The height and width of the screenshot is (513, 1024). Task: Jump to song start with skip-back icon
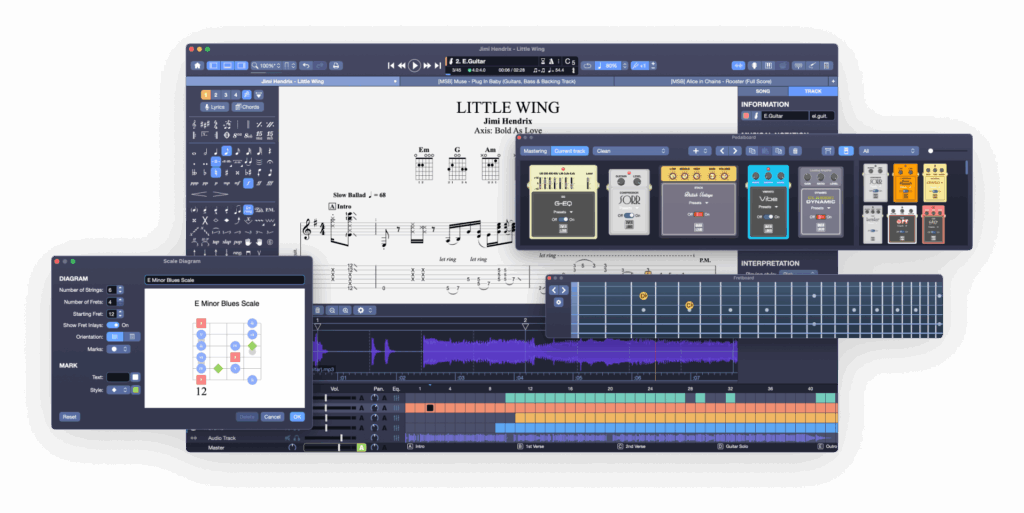point(391,66)
